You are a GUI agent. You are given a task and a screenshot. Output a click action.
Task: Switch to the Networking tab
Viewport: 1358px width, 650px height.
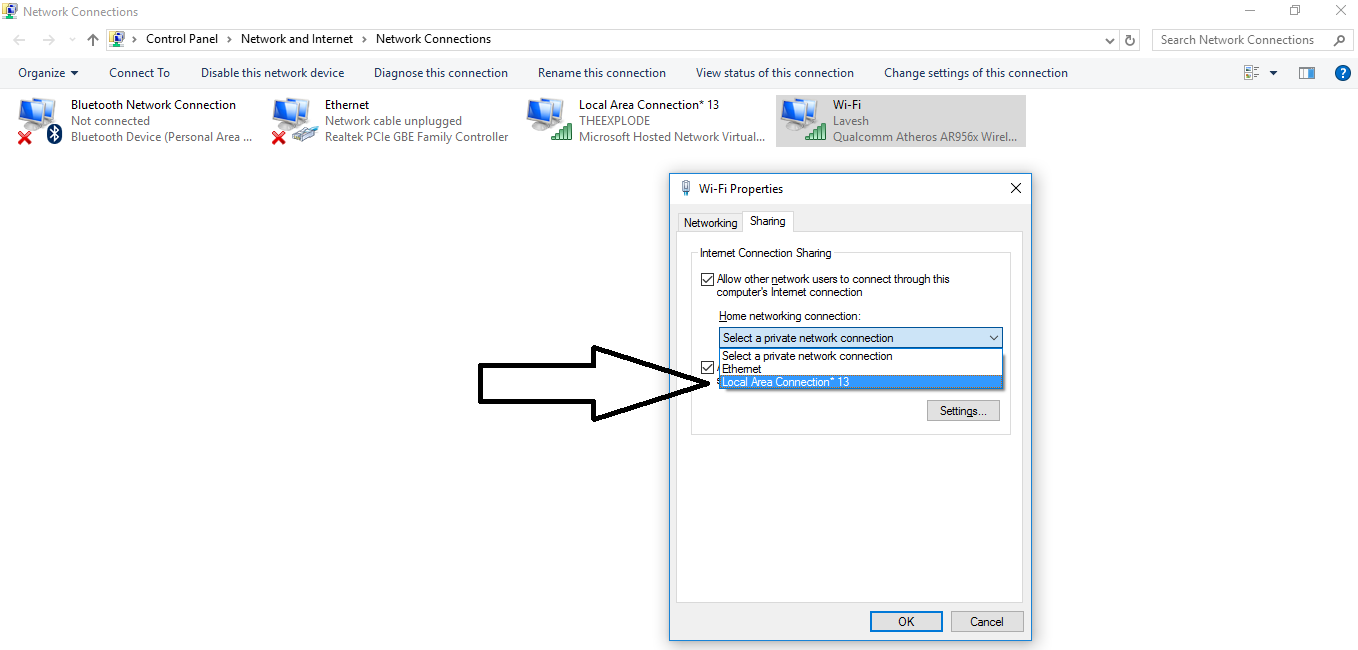[x=710, y=222]
